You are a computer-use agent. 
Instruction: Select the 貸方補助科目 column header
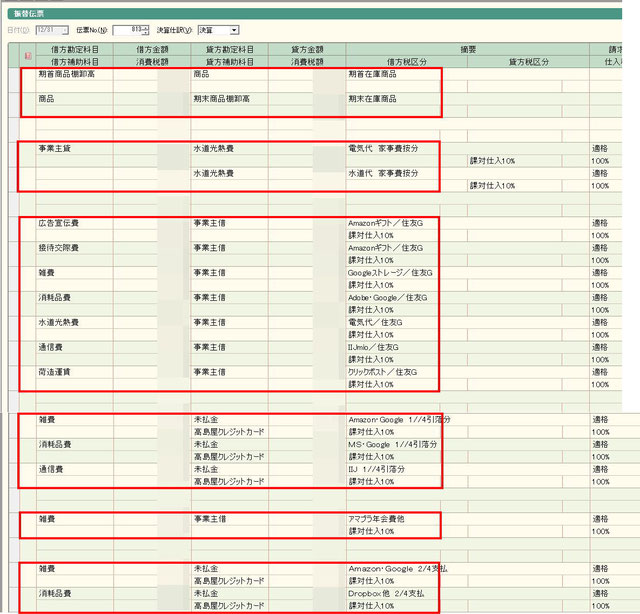tap(229, 62)
